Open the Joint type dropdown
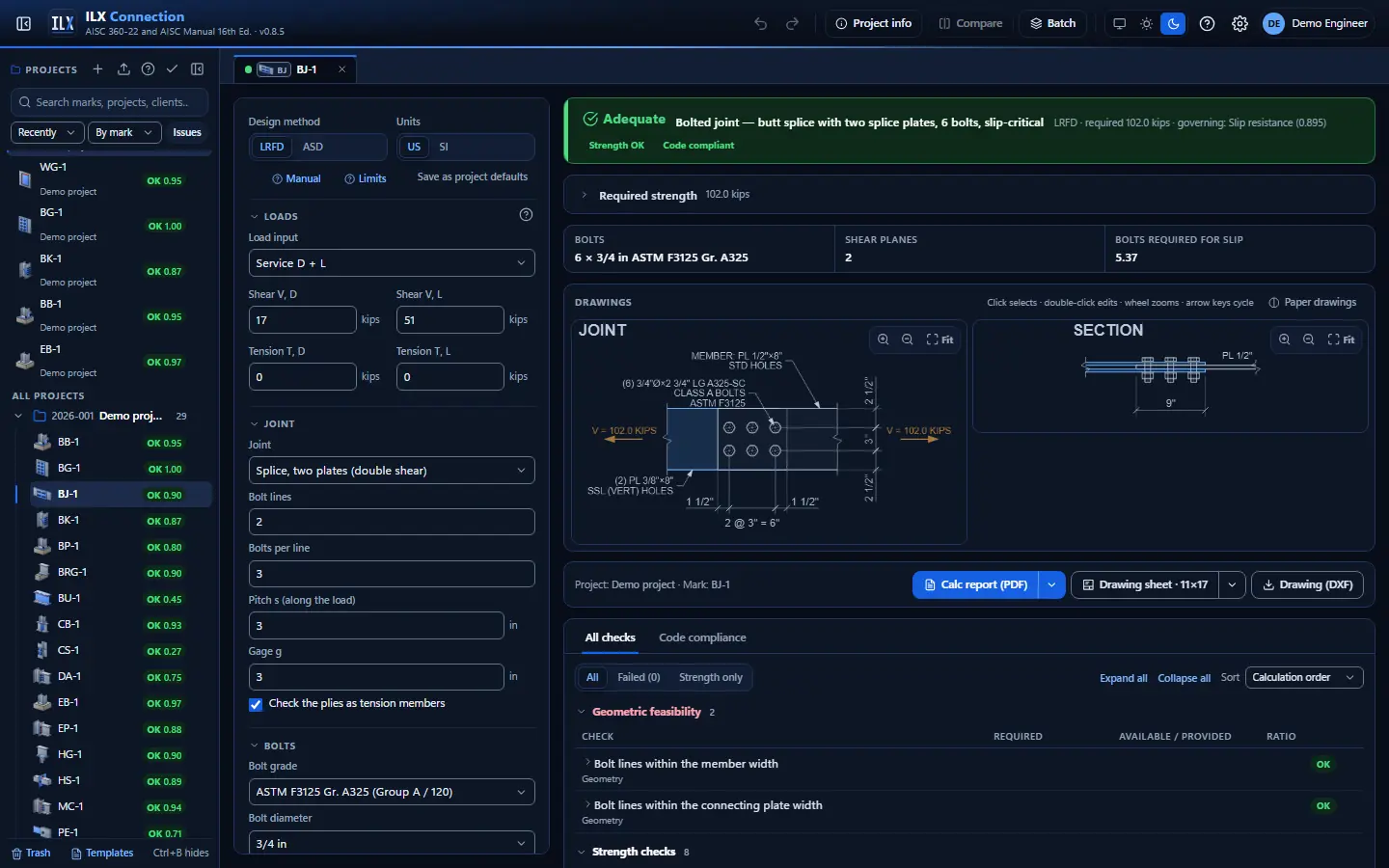Image resolution: width=1389 pixels, height=868 pixels. pos(392,471)
